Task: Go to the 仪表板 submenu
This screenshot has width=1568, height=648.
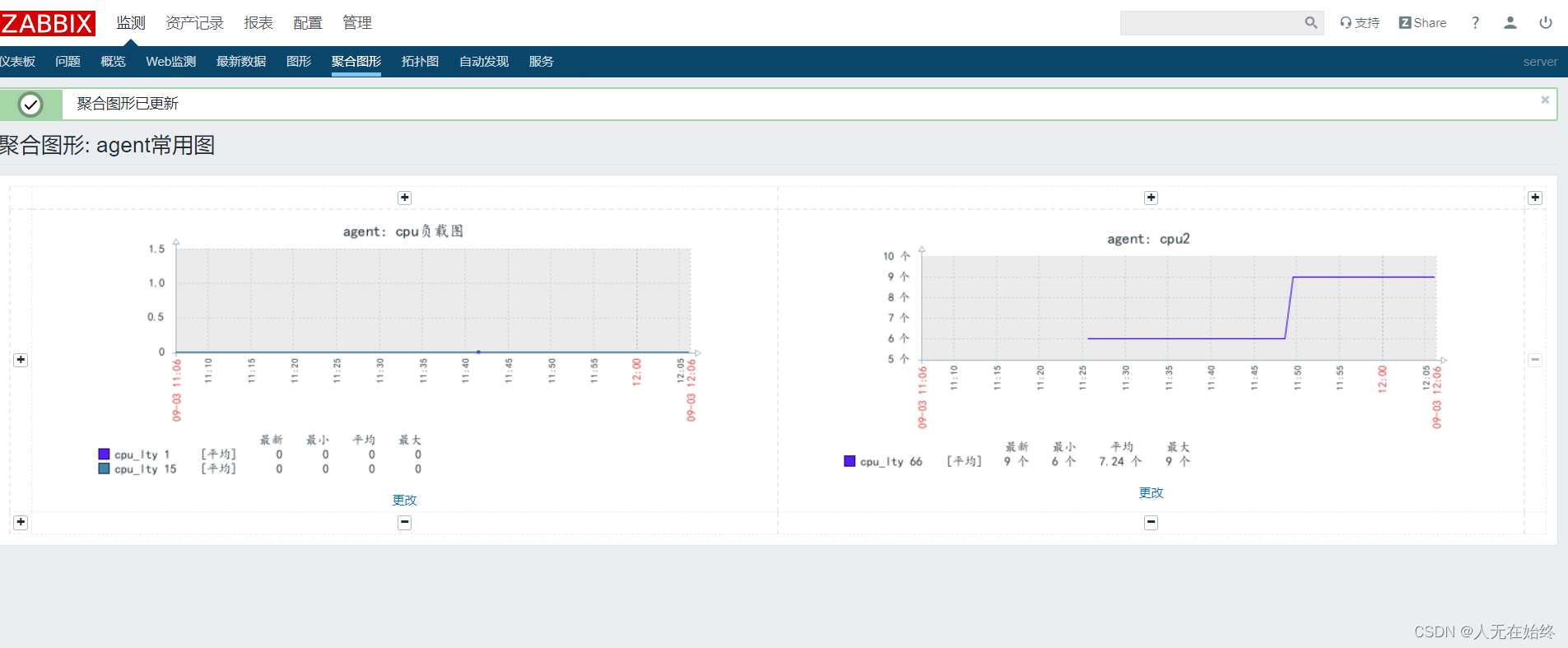Action: [17, 62]
